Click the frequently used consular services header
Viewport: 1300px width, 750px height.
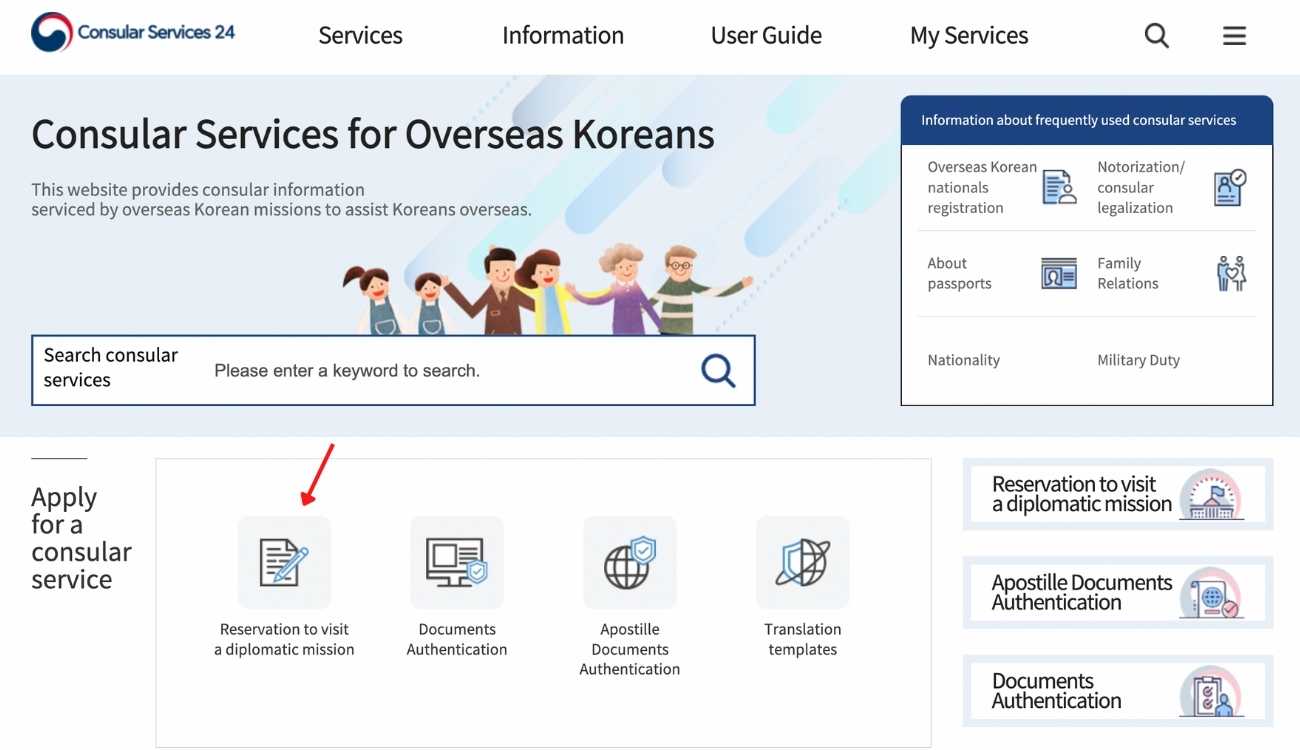tap(1087, 120)
